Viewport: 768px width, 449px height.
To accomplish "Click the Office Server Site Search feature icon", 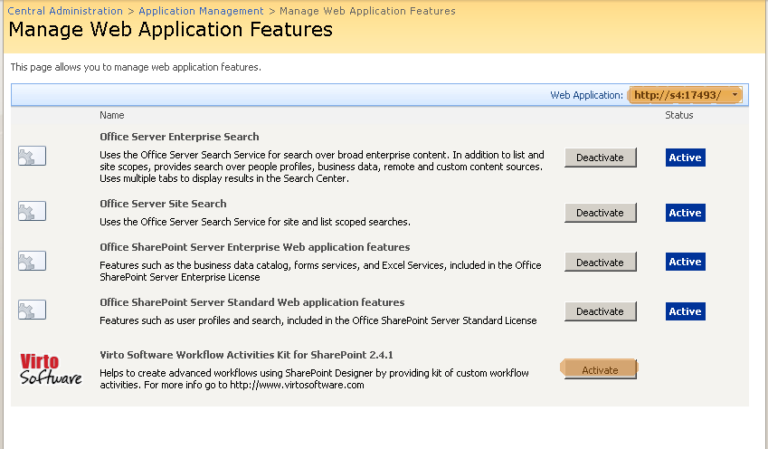I will [32, 212].
